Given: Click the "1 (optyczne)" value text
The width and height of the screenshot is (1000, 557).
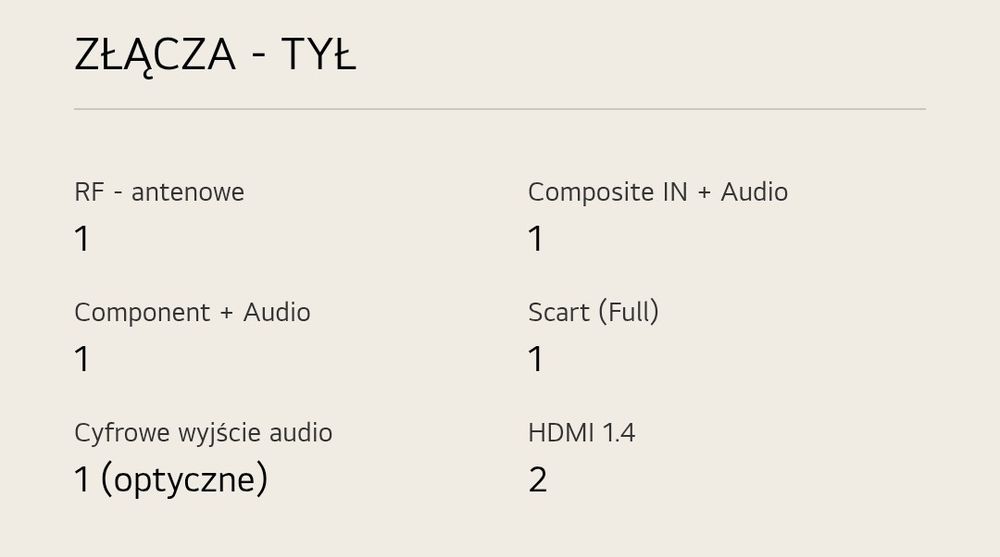Looking at the screenshot, I should coord(171,480).
